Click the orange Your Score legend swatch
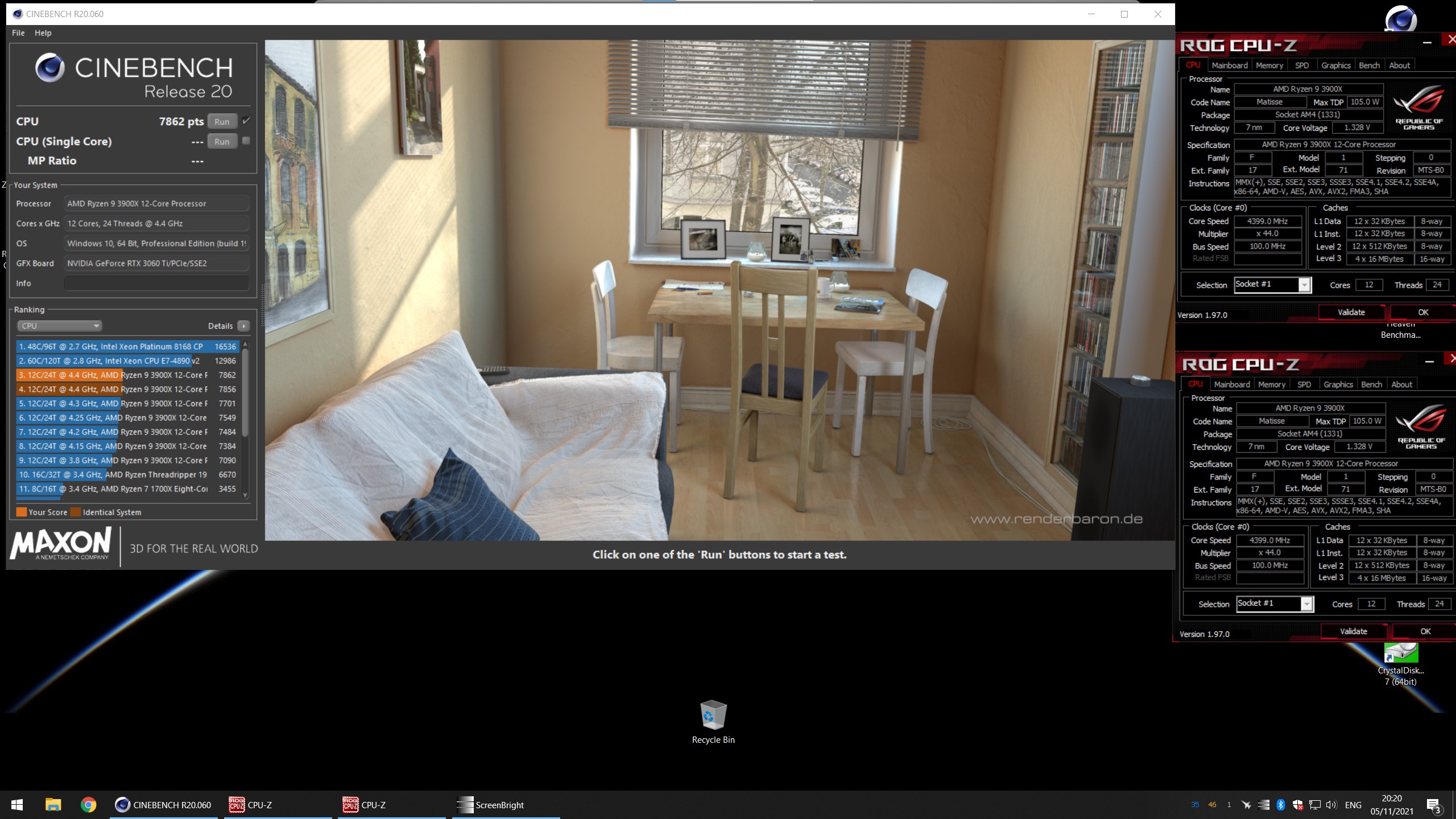This screenshot has width=1456, height=819. [22, 512]
